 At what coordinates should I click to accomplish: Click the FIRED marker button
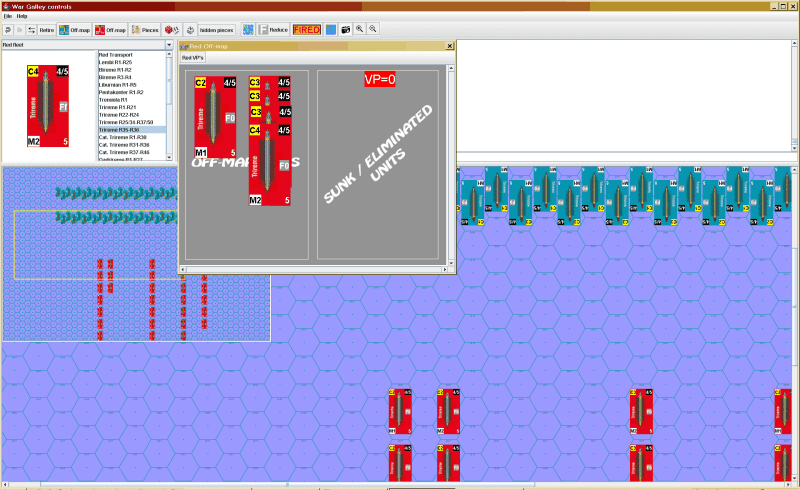click(x=307, y=30)
